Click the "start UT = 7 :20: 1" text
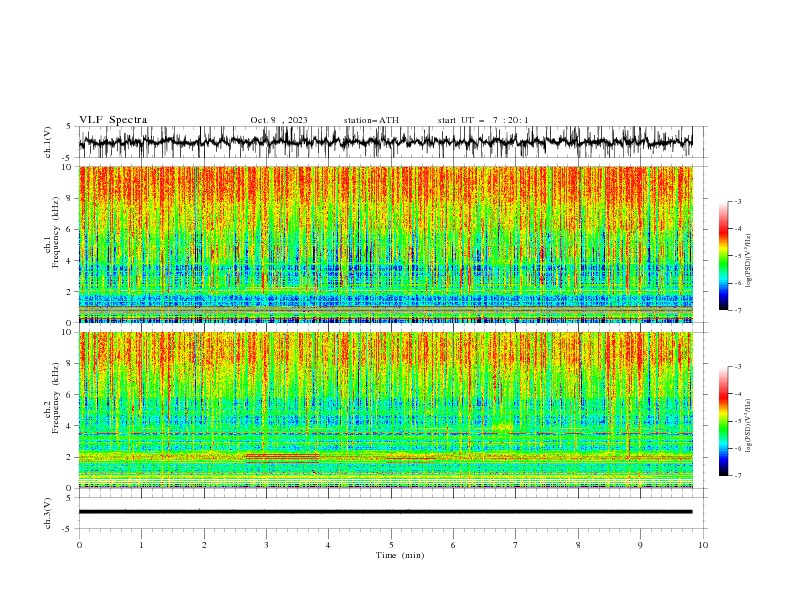 tap(483, 120)
